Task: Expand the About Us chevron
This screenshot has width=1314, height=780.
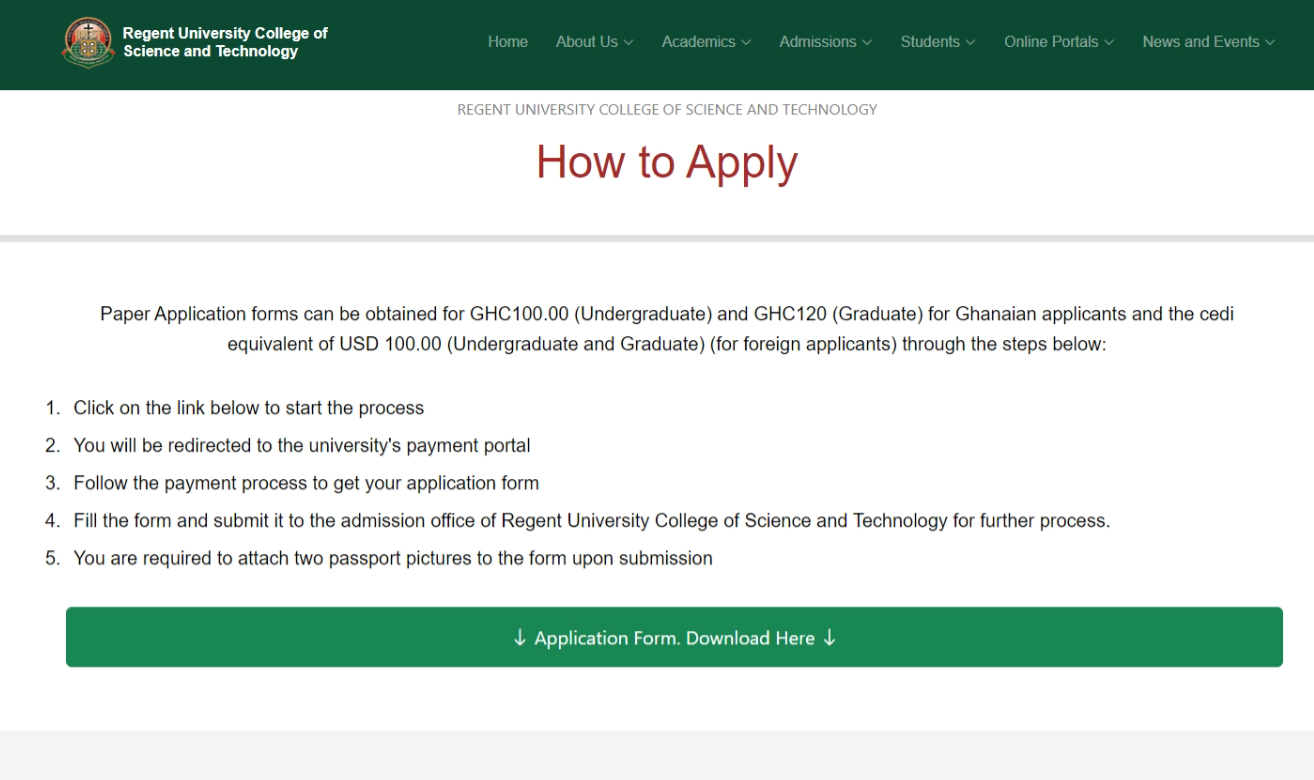Action: click(x=628, y=43)
